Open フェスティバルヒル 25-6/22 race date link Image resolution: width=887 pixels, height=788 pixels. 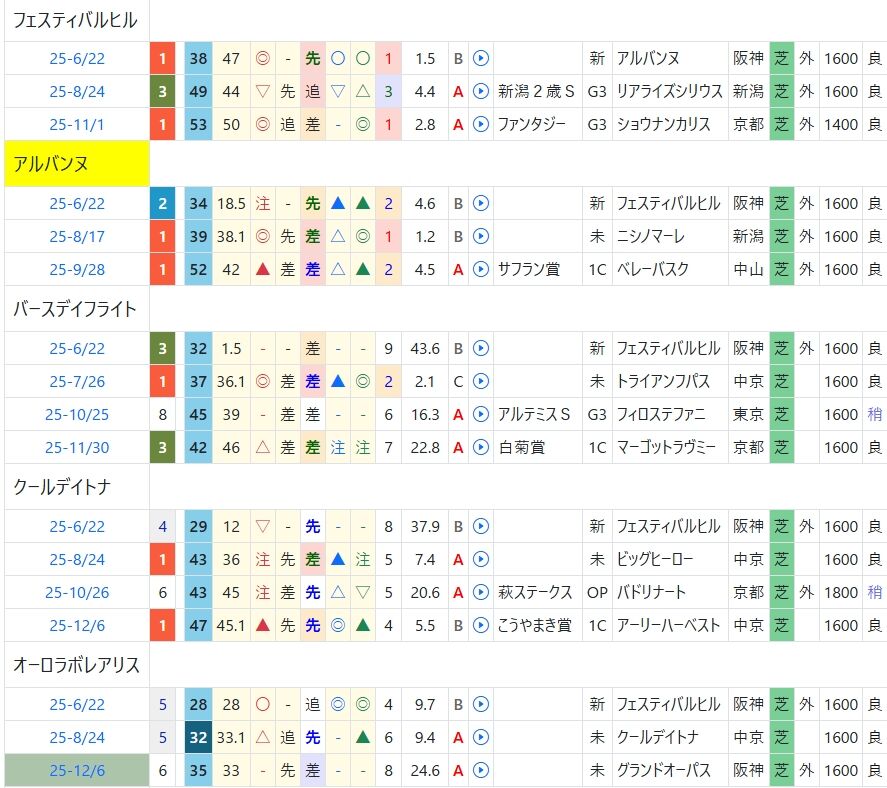tap(77, 58)
